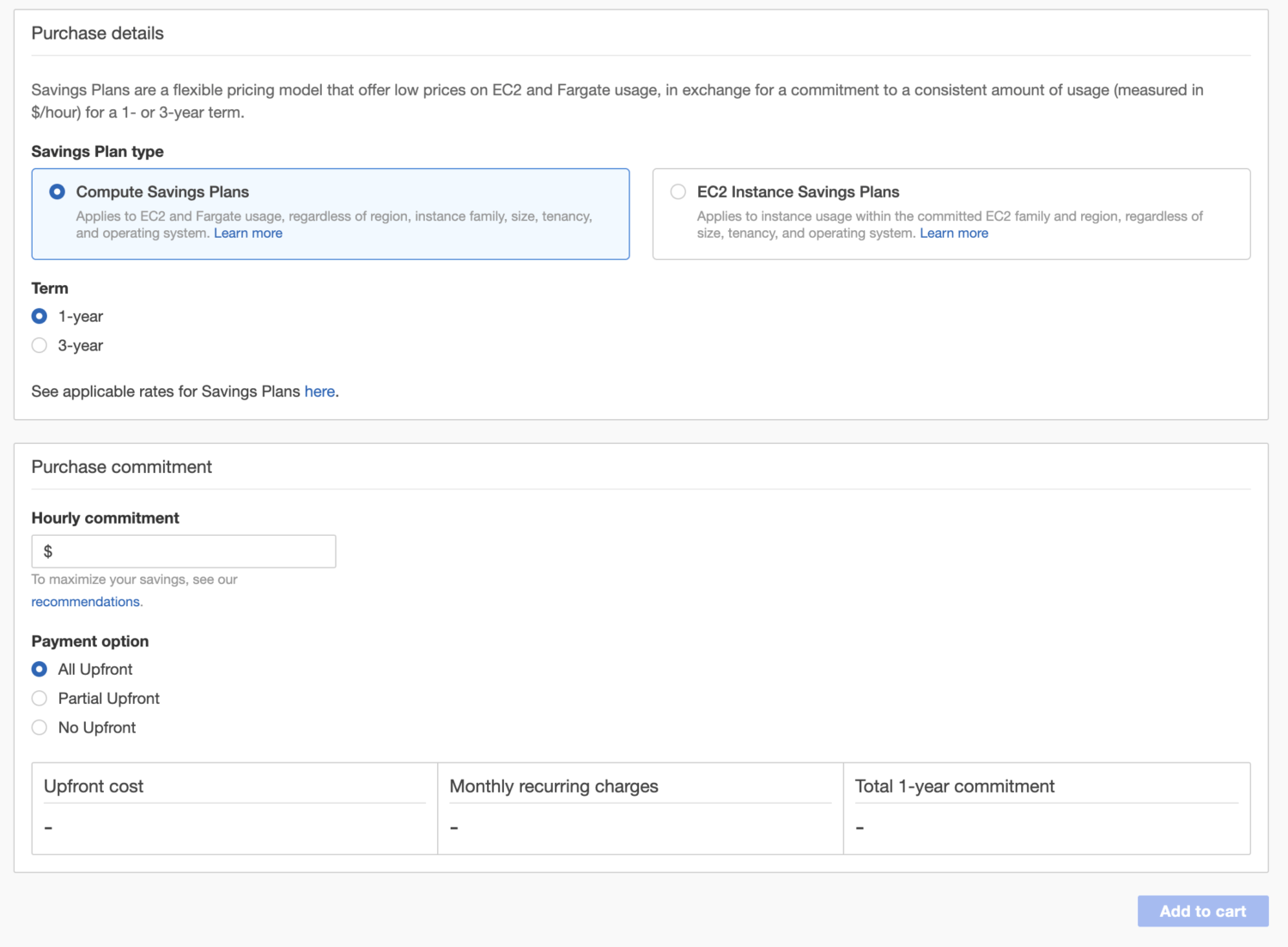Screen dimensions: 1288x947
Task: Click the Savings Plan type label
Action: click(x=98, y=152)
